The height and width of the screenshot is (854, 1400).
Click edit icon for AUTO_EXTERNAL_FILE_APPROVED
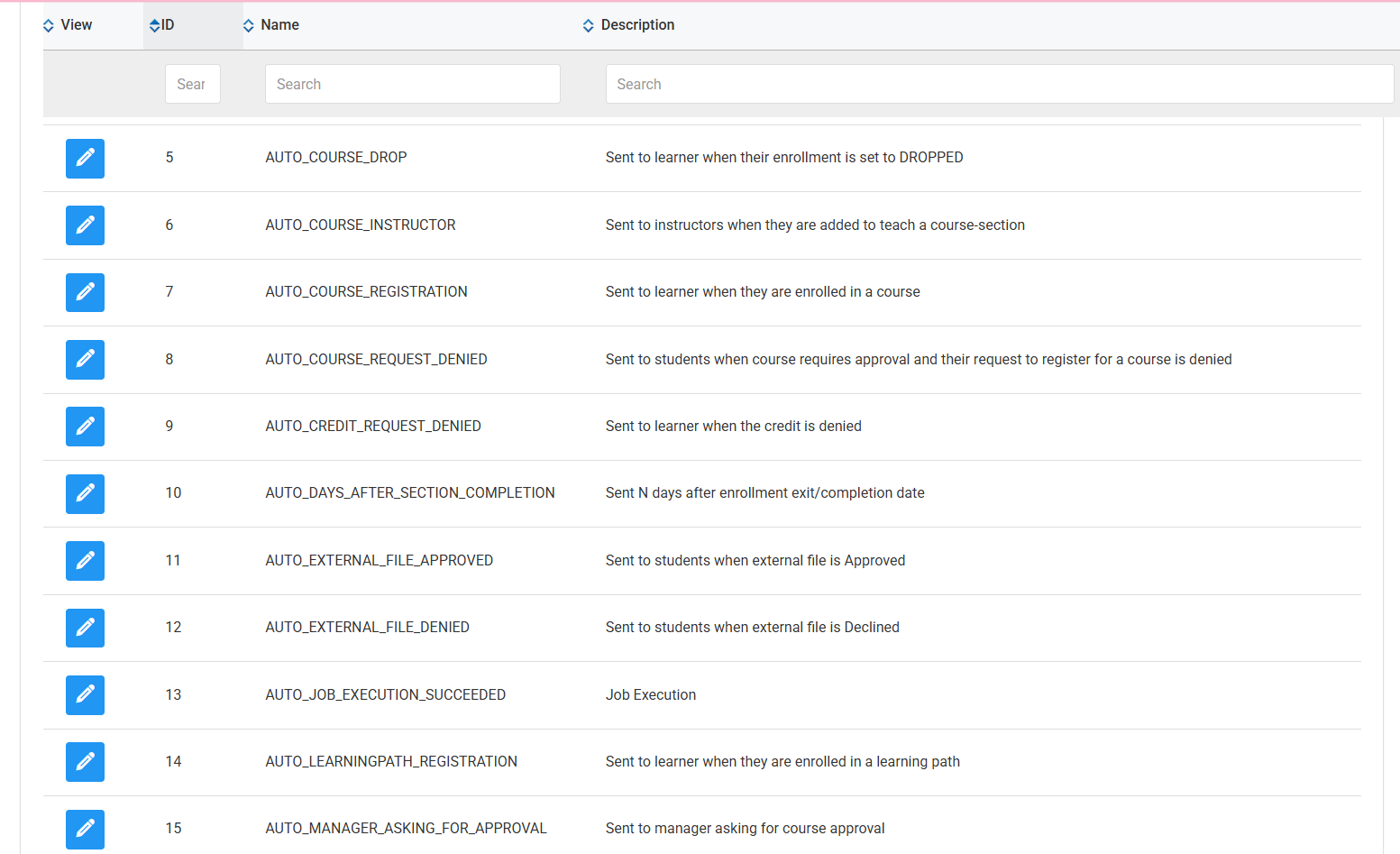(x=85, y=561)
